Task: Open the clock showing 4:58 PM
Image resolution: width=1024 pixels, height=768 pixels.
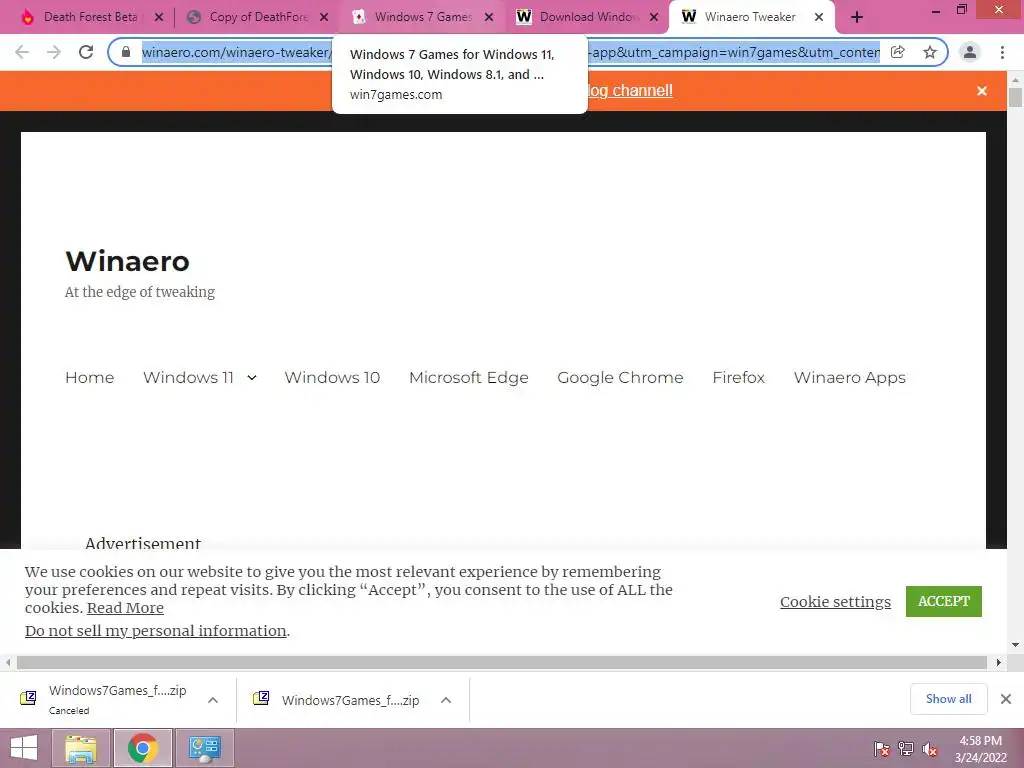Action: tap(980, 749)
